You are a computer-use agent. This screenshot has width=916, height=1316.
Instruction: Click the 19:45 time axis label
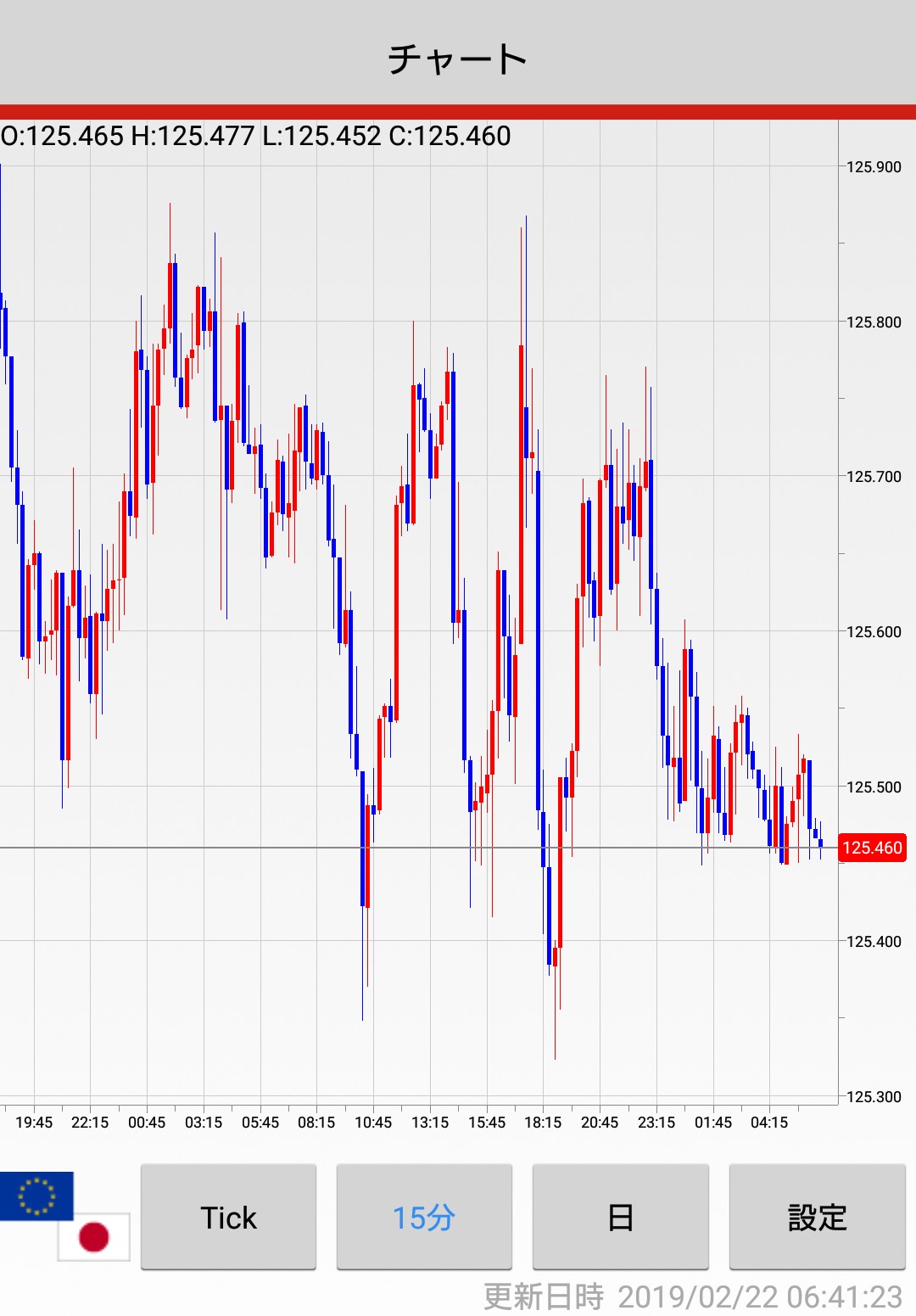tap(34, 1123)
